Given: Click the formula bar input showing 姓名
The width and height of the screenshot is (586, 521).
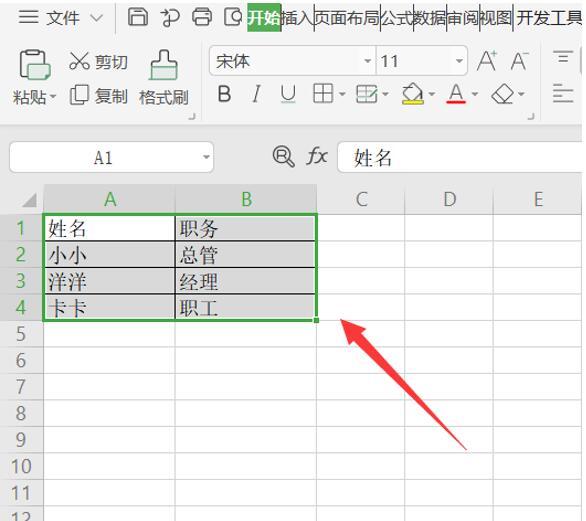Looking at the screenshot, I should 460,157.
